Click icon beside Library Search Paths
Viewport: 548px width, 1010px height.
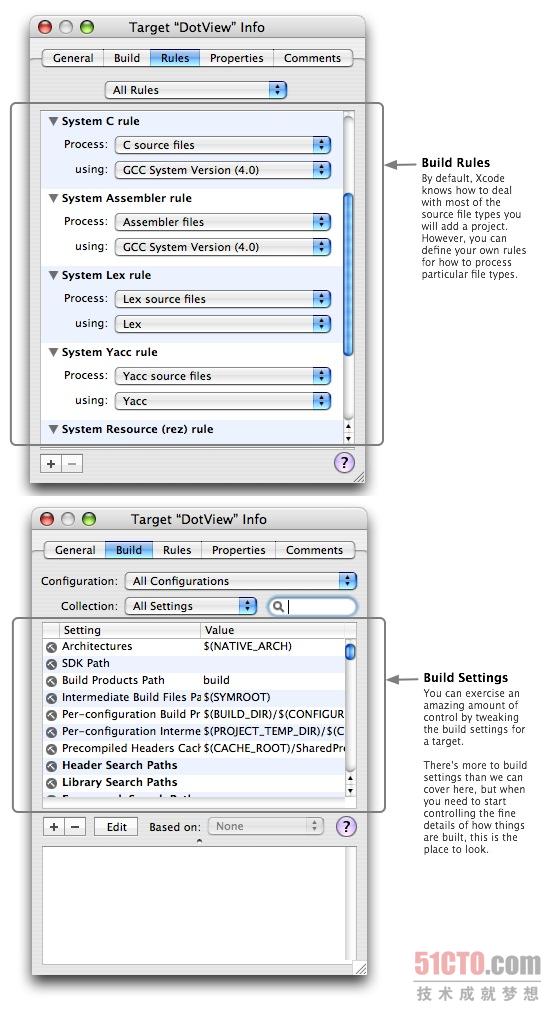click(x=52, y=783)
